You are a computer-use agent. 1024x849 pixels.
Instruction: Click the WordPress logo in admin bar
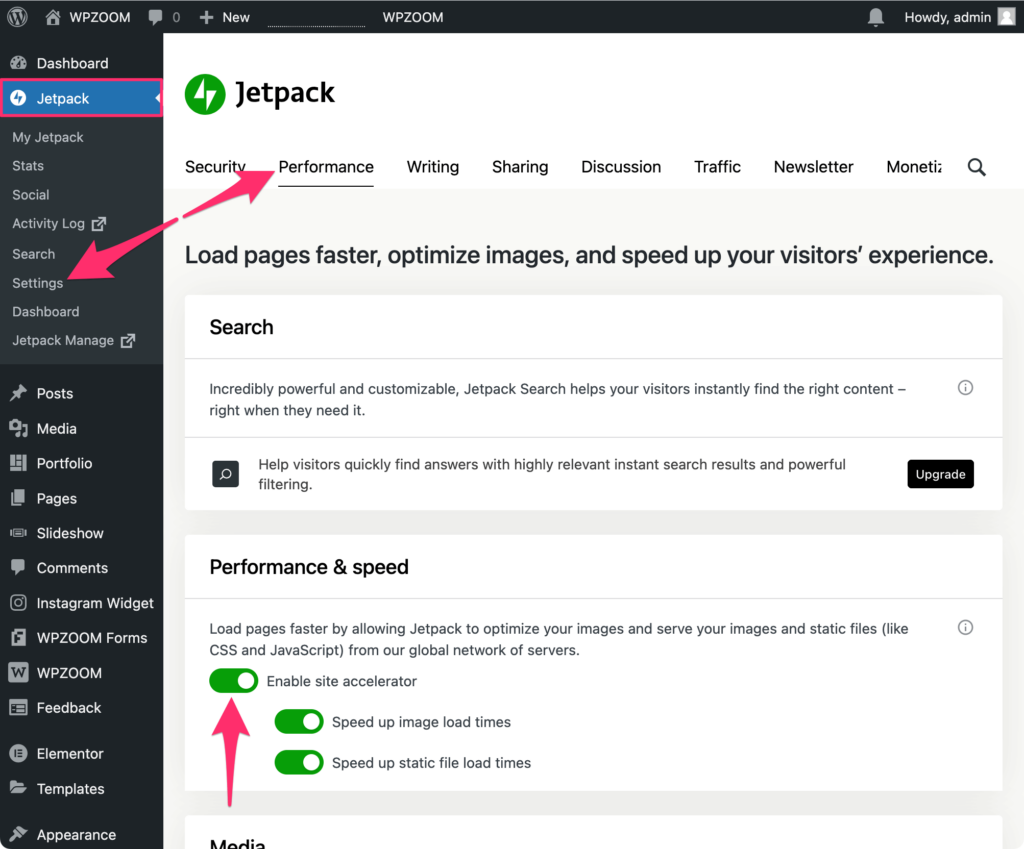(x=18, y=17)
